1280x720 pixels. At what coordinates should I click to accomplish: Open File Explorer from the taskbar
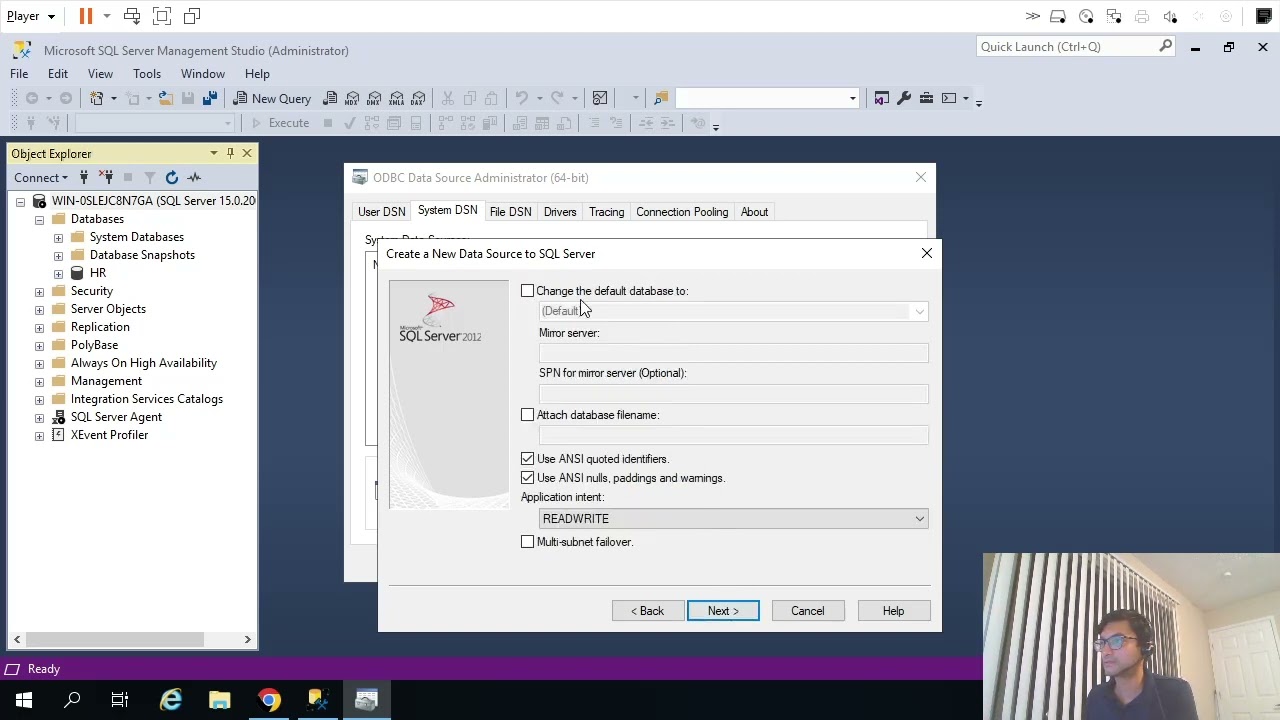click(x=220, y=700)
